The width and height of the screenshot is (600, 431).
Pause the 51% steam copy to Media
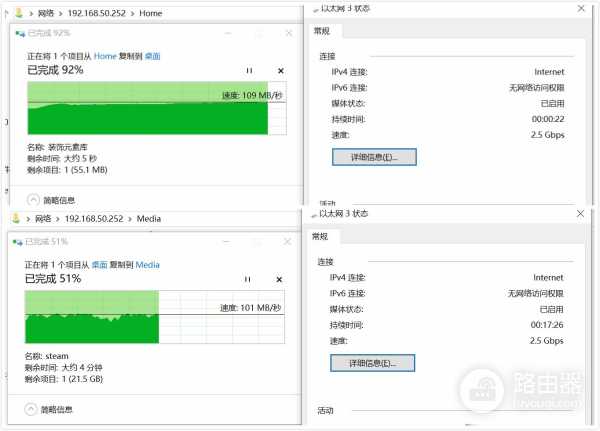click(x=248, y=279)
